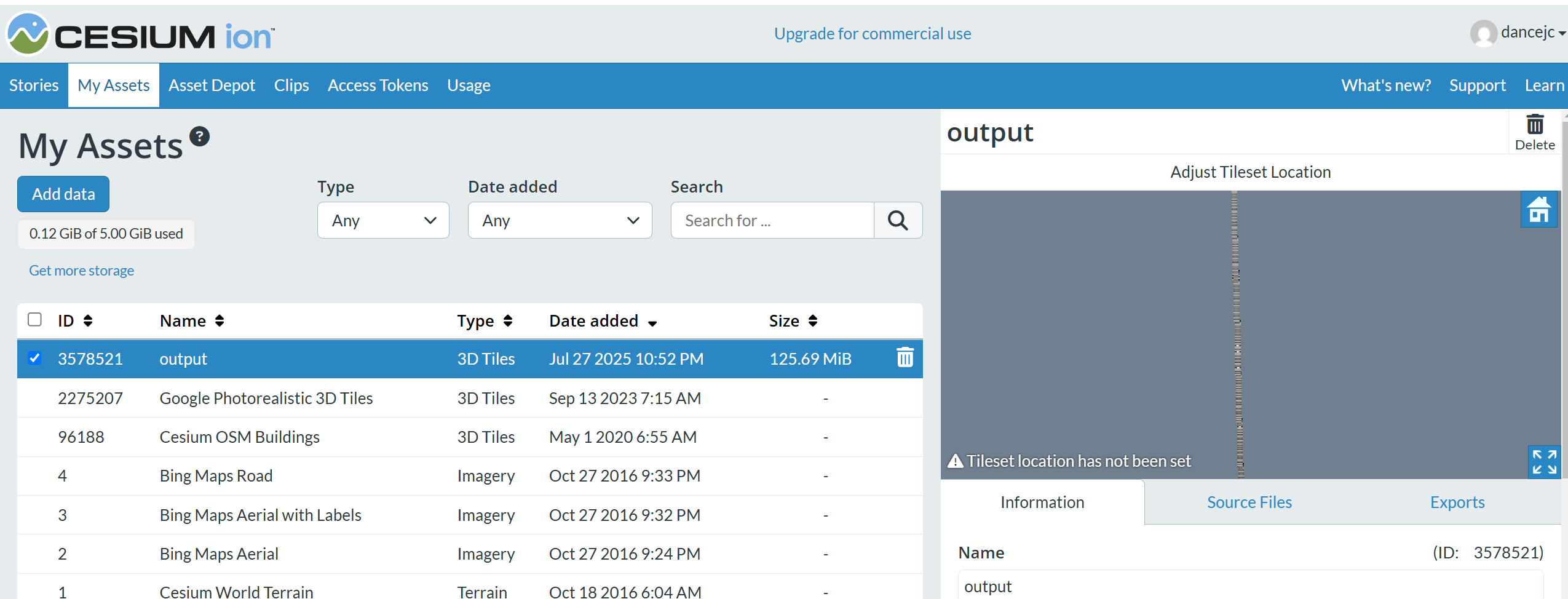1568x599 pixels.
Task: Click the Cesium ion logo
Action: (x=140, y=34)
